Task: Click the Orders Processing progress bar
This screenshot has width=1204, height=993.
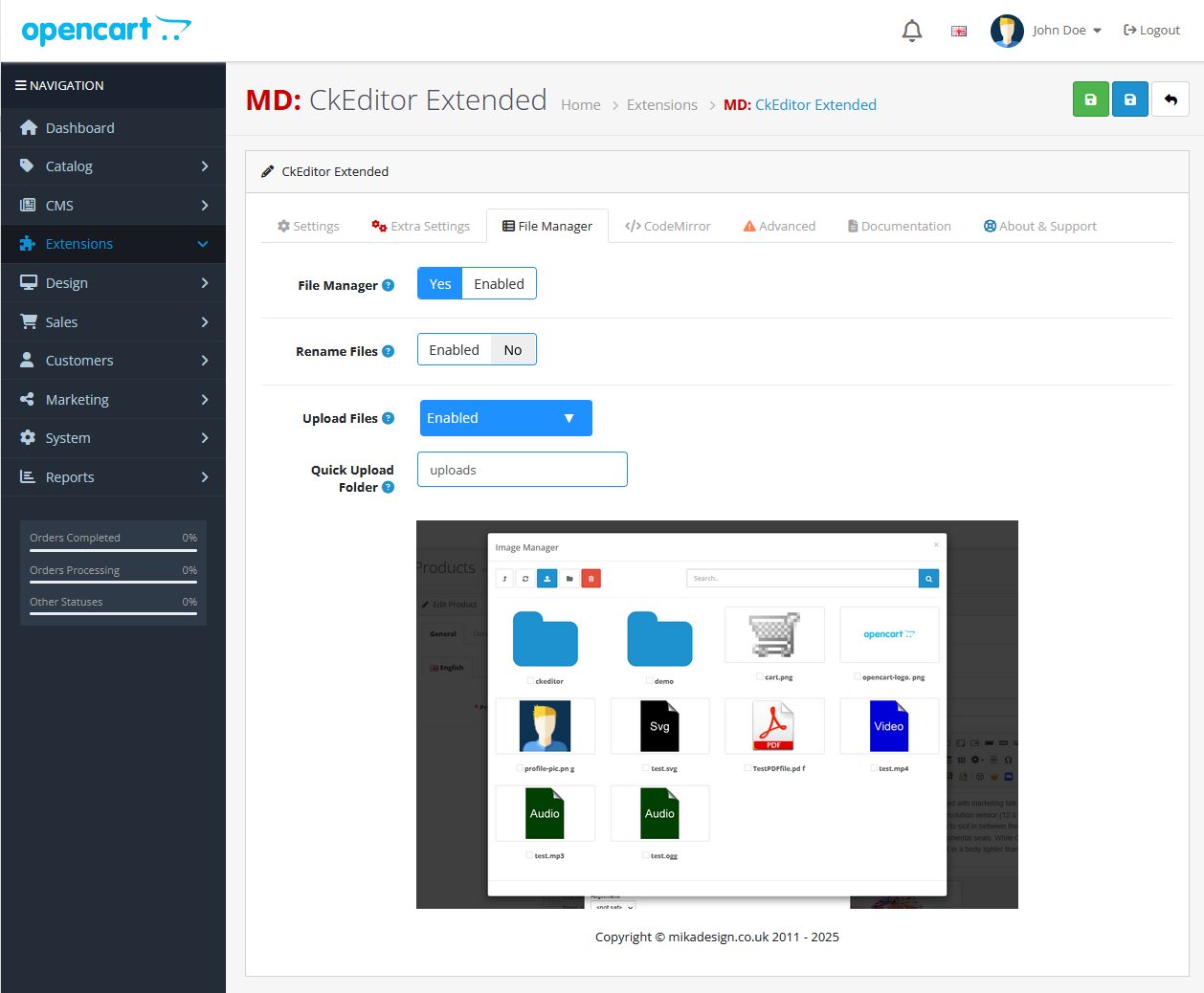Action: pyautogui.click(x=113, y=582)
